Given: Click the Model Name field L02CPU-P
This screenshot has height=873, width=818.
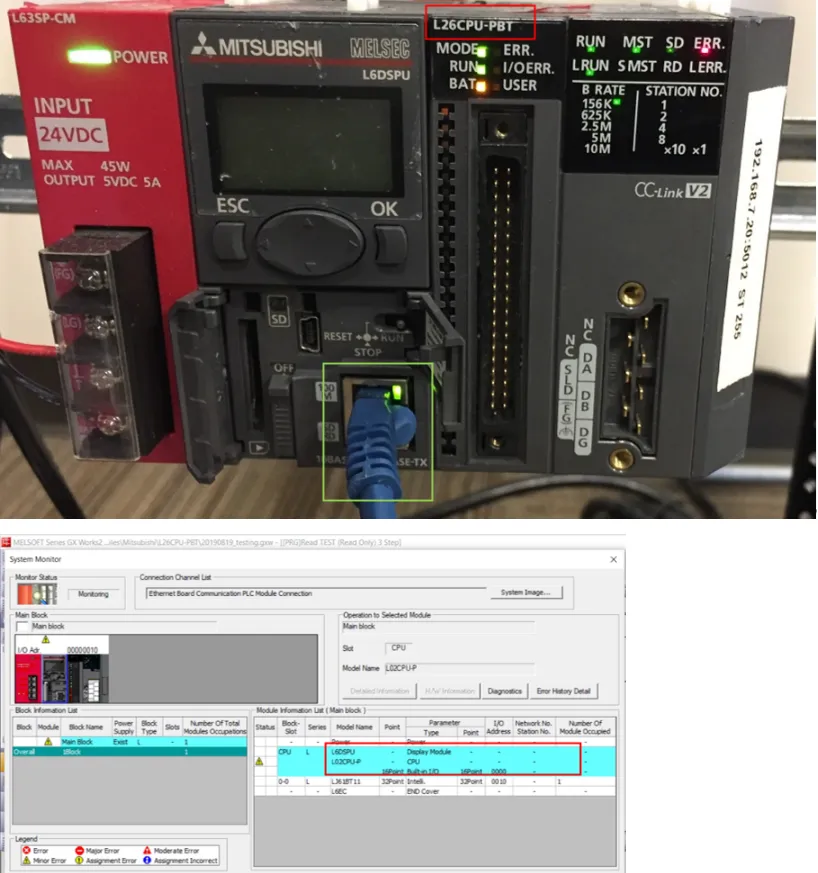Looking at the screenshot, I should click(459, 668).
